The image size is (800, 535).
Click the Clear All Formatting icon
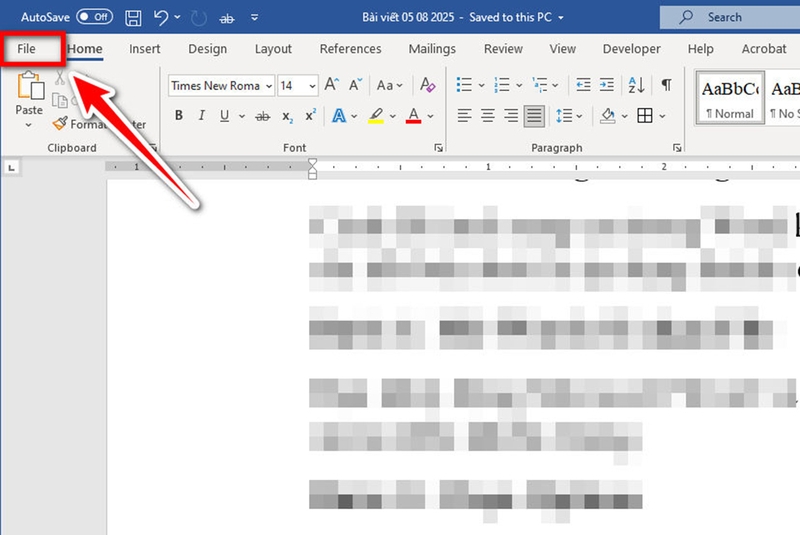point(428,85)
